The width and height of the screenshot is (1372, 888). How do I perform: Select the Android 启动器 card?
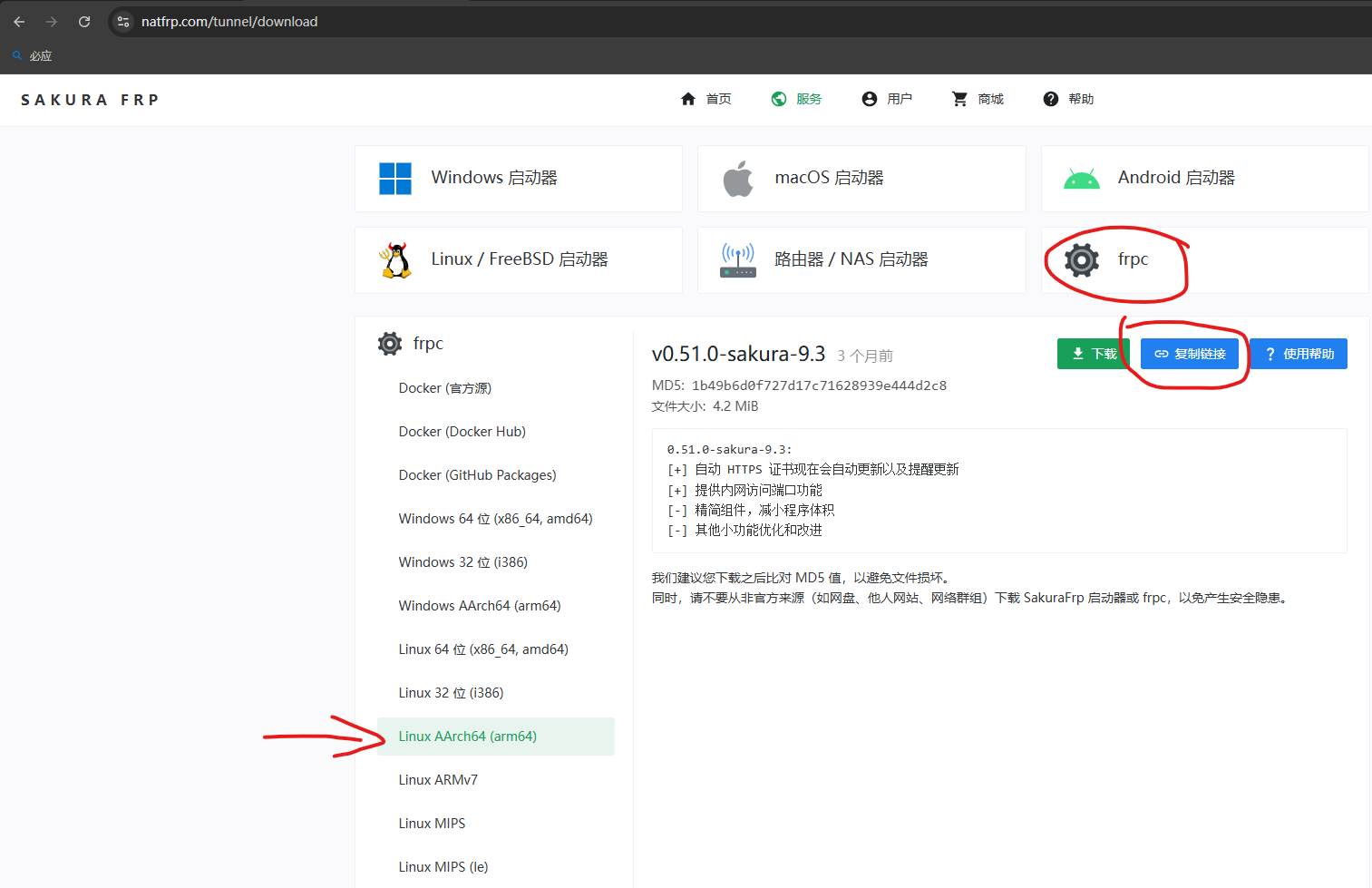click(x=1205, y=179)
